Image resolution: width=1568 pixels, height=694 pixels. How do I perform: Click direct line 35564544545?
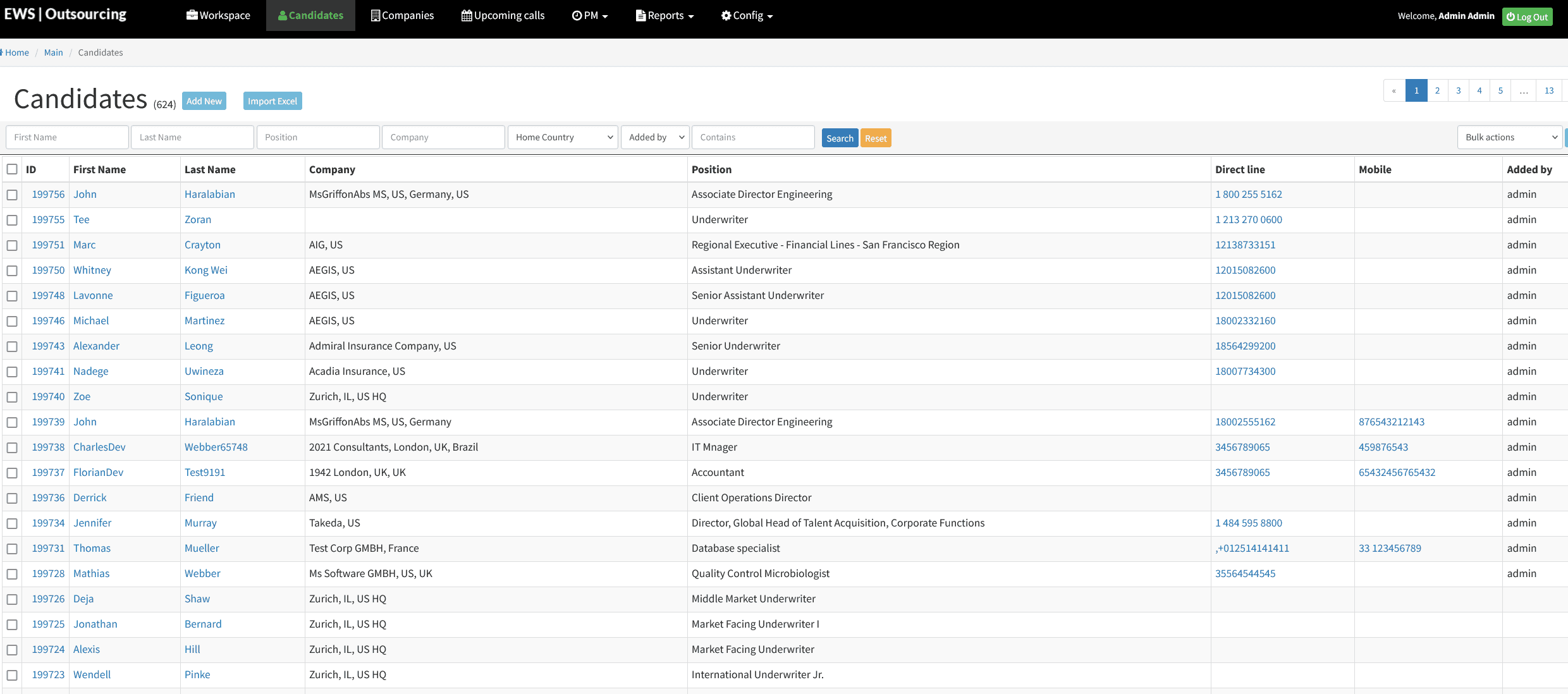[1246, 573]
